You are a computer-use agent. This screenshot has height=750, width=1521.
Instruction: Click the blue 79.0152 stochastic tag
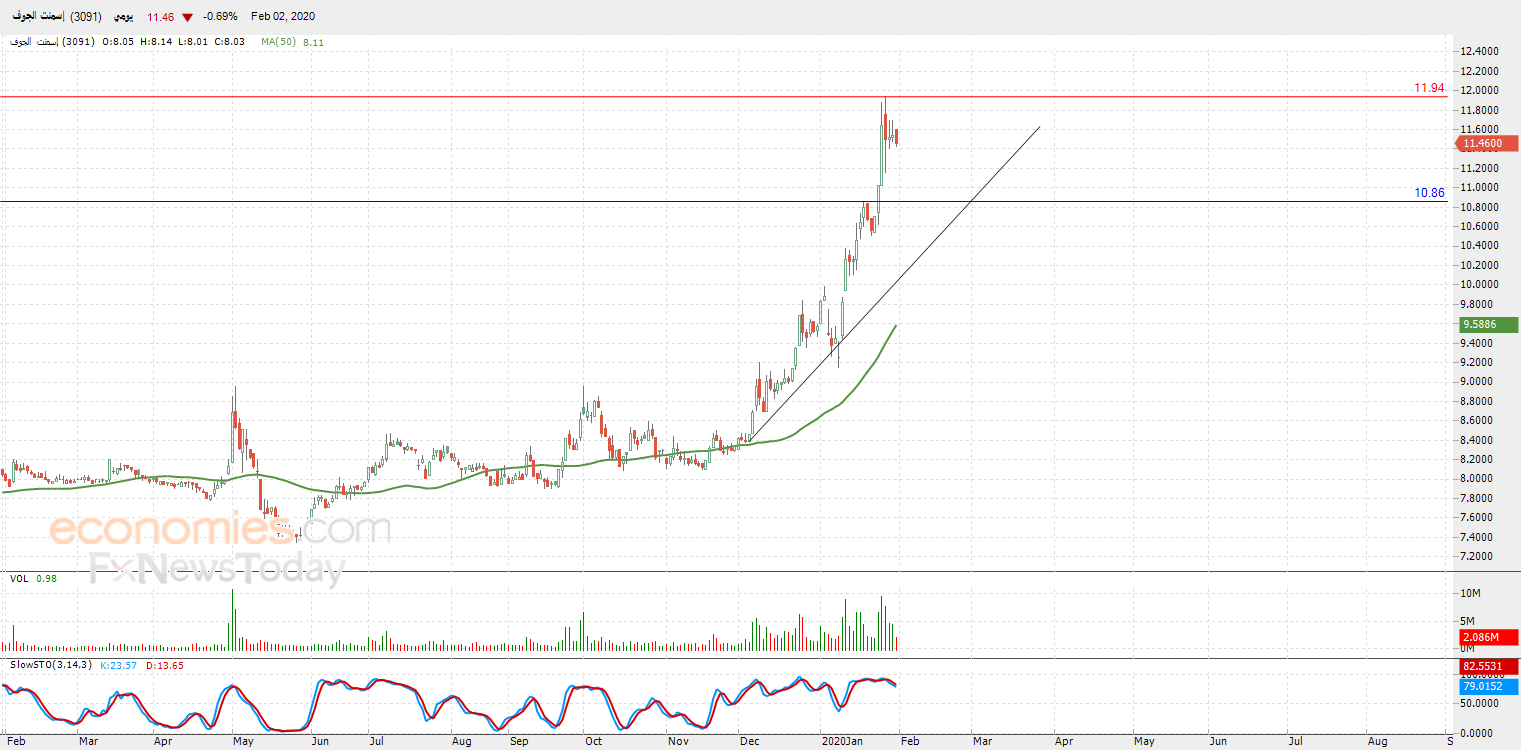coord(1488,686)
